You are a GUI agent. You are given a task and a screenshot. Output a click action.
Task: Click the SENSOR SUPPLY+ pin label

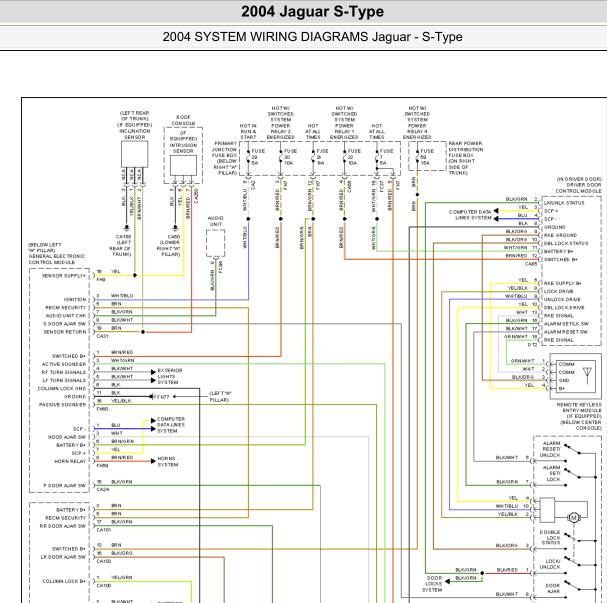64,276
